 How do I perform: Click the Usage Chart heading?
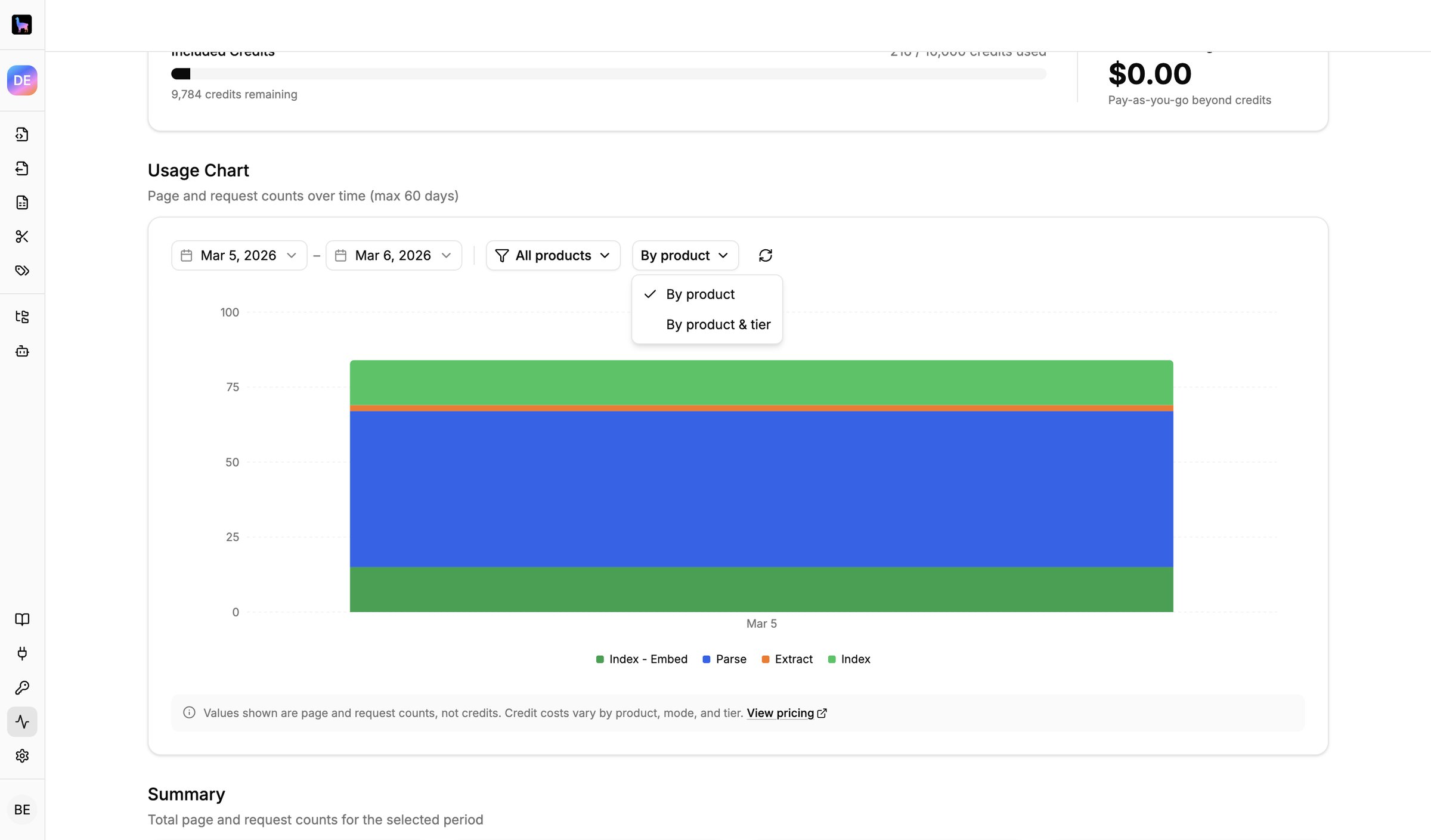tap(199, 171)
